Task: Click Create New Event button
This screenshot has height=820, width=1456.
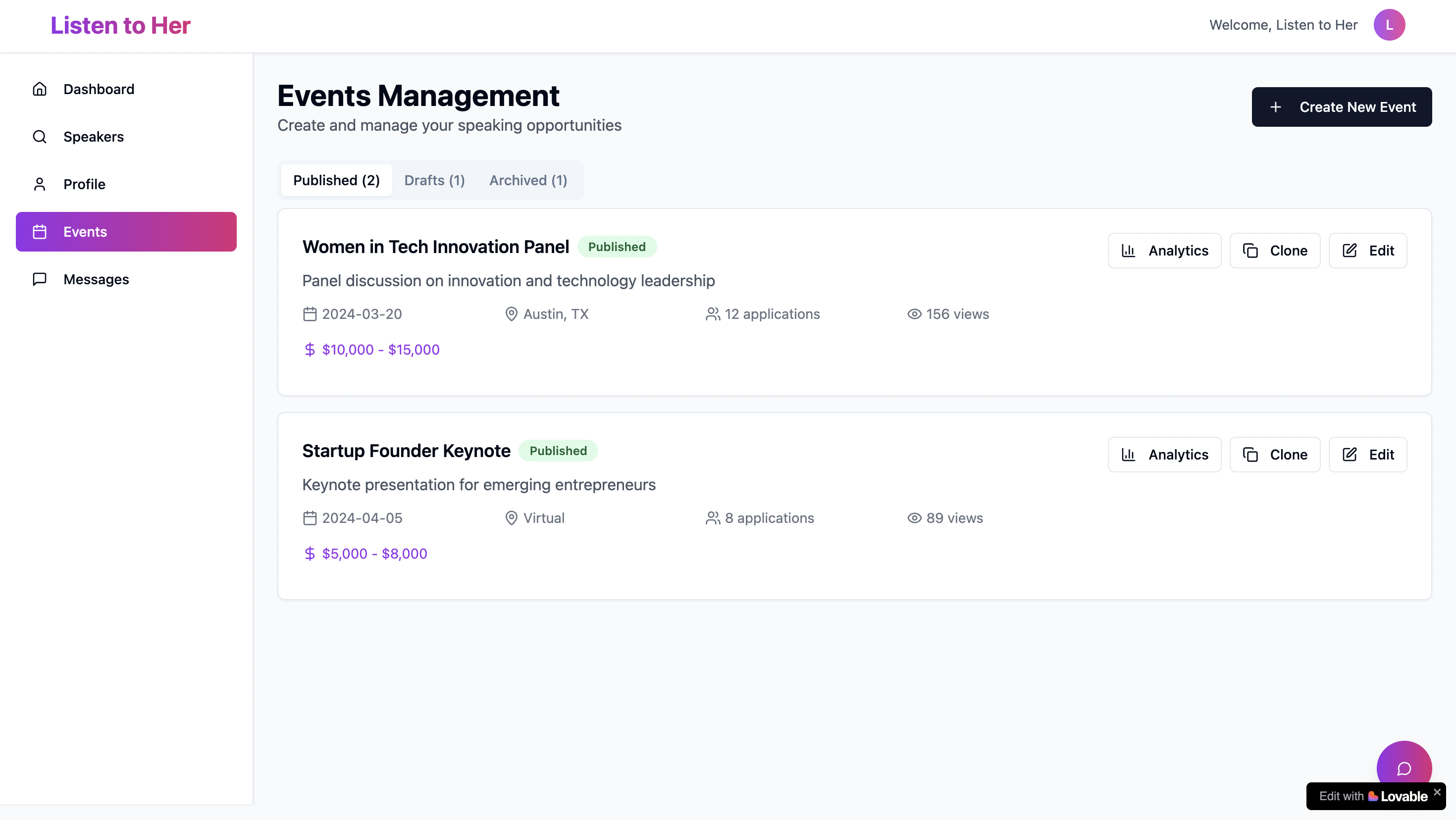Action: tap(1341, 107)
